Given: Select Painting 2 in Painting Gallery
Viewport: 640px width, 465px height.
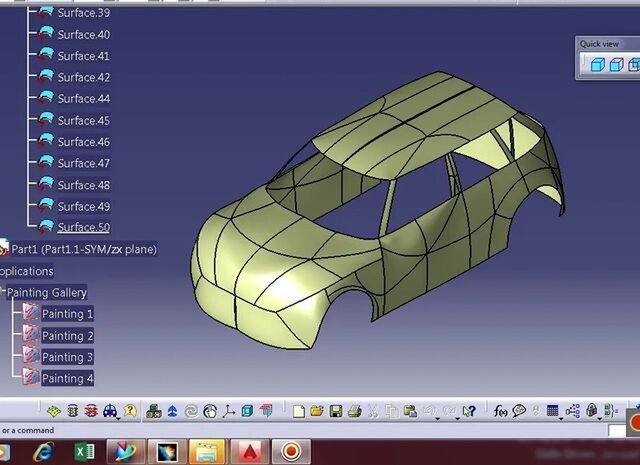Looking at the screenshot, I should coord(68,336).
